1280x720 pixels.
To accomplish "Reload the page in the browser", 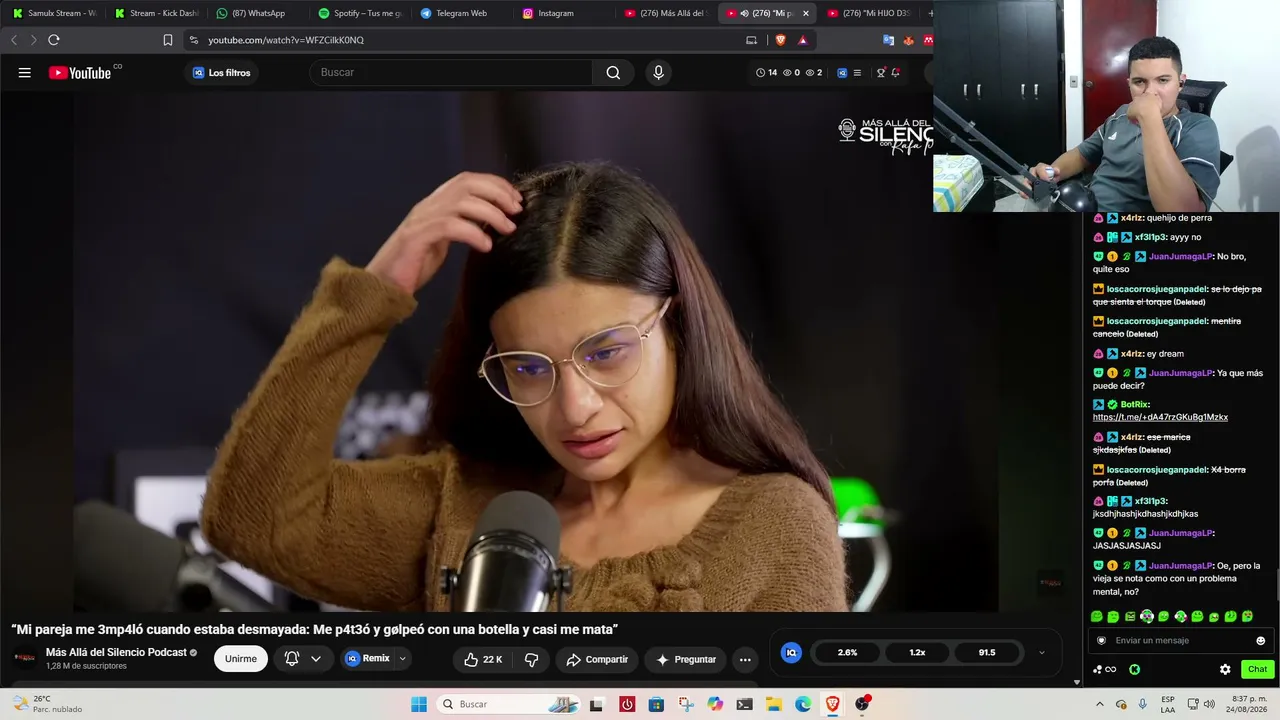I will coord(54,40).
